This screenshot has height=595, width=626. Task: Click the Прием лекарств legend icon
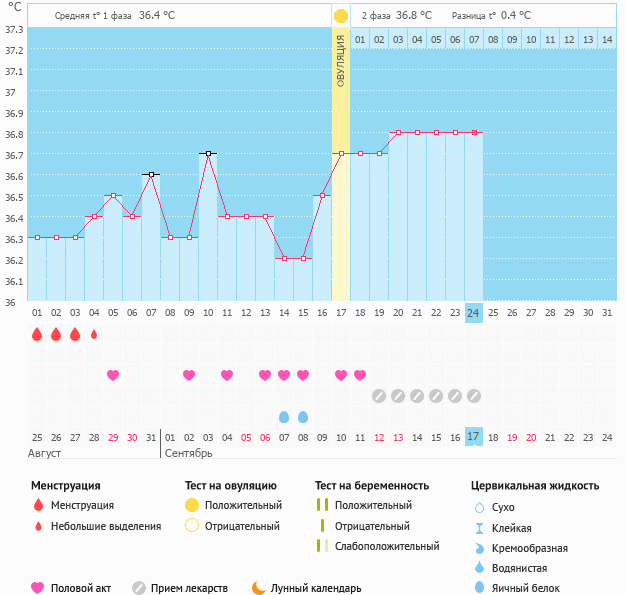[139, 588]
